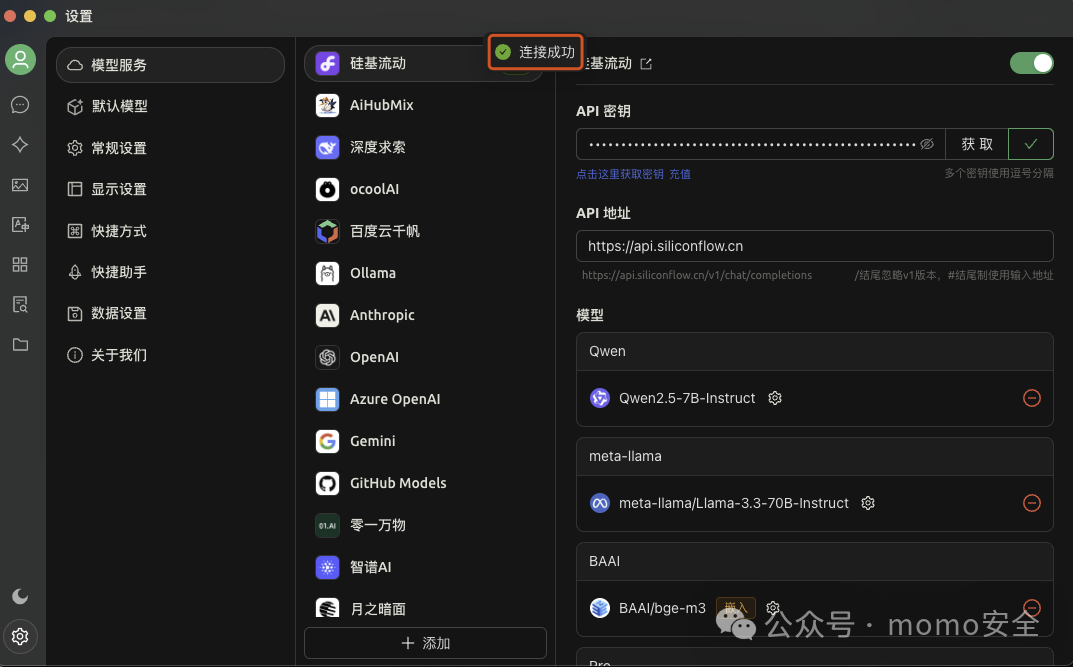The height and width of the screenshot is (667, 1073).
Task: Select the Gemini provider
Action: pyautogui.click(x=425, y=441)
